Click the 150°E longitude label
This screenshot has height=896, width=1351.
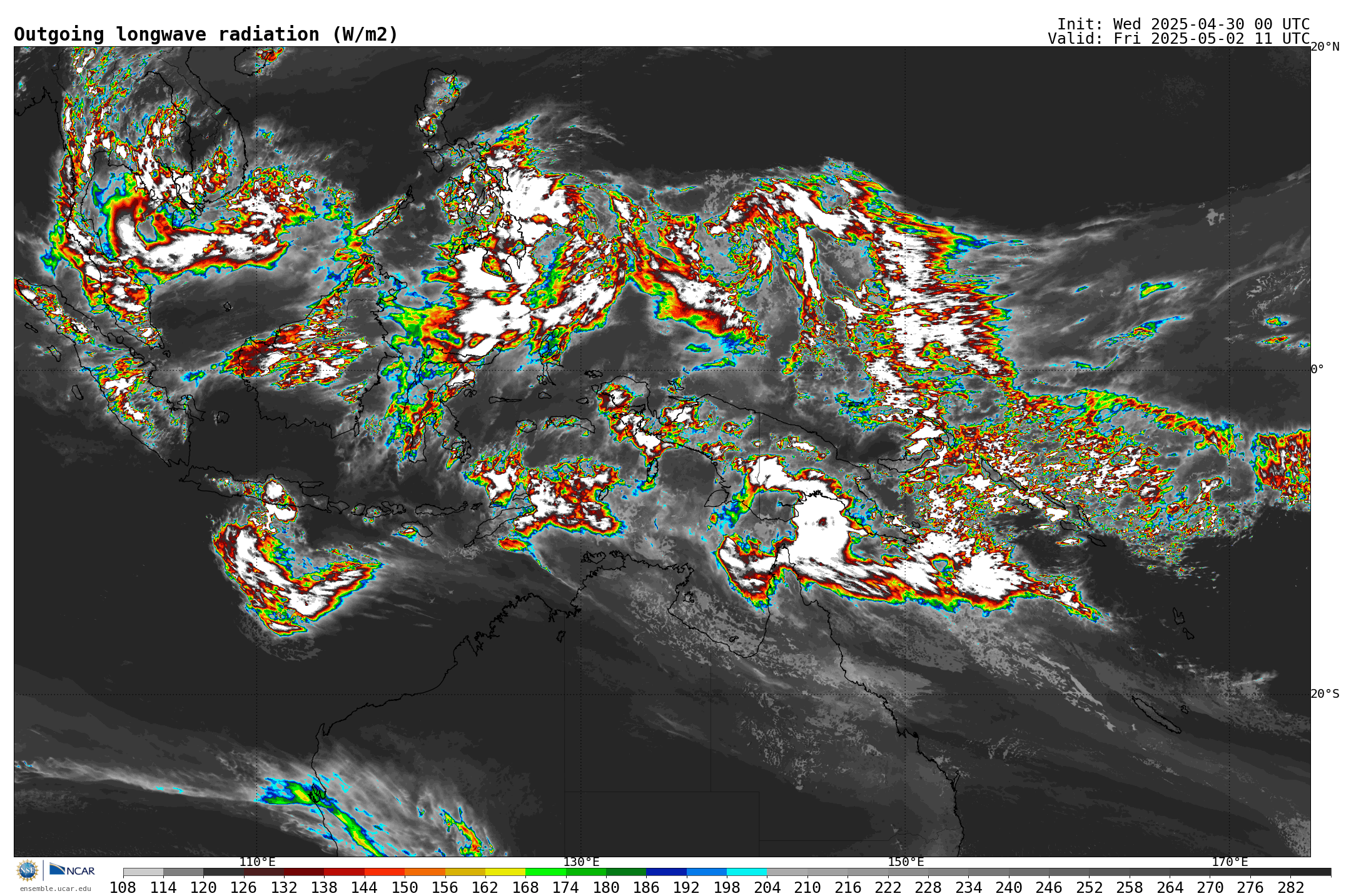(906, 862)
